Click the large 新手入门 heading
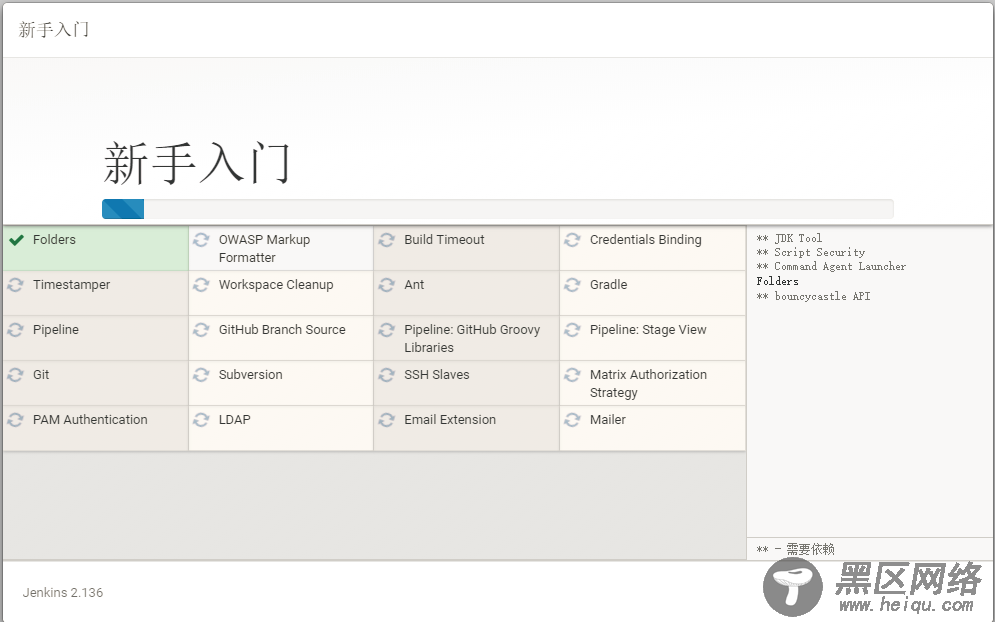995x622 pixels. (x=197, y=163)
